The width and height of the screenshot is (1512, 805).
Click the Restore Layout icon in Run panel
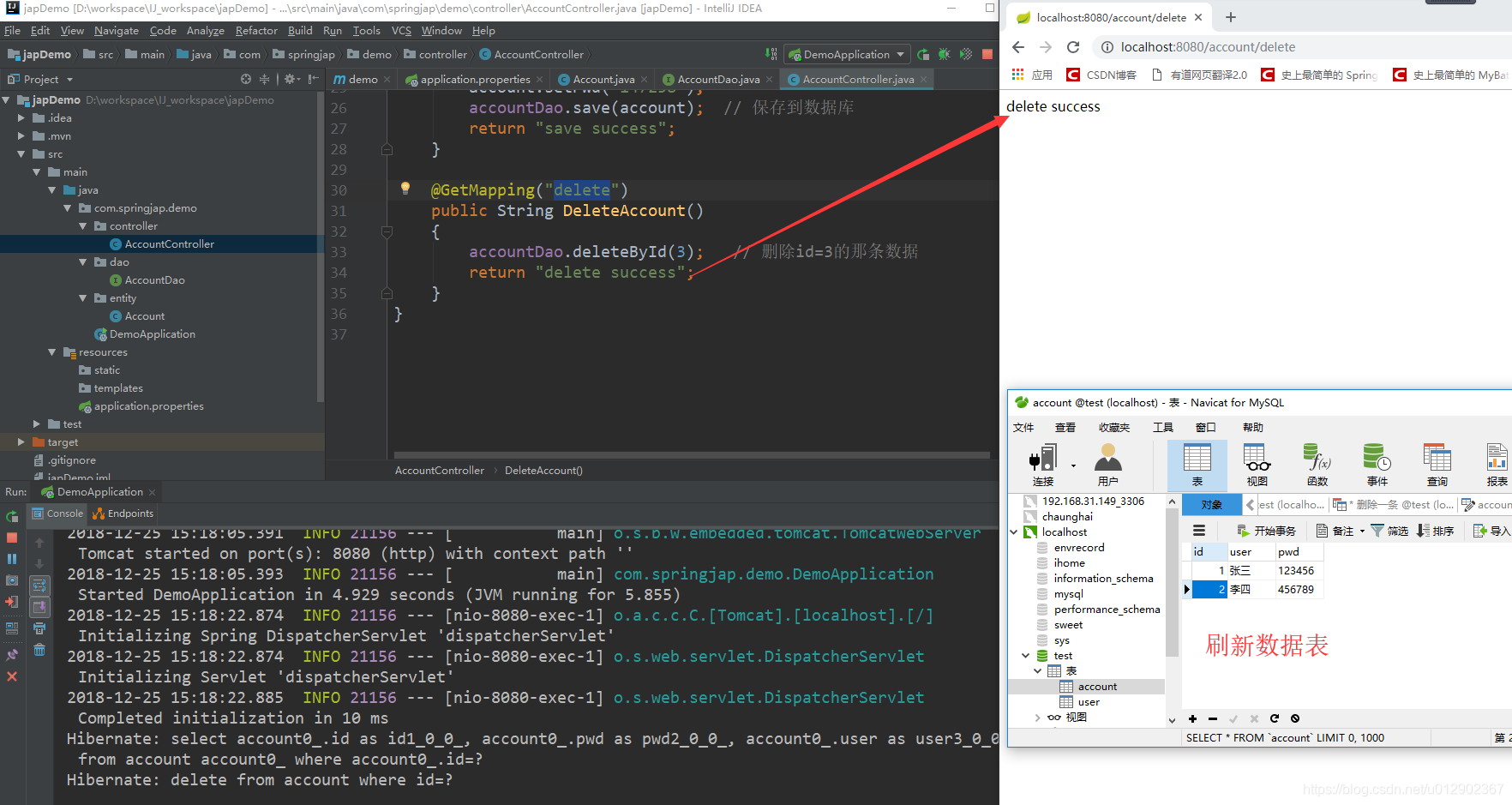coord(12,628)
